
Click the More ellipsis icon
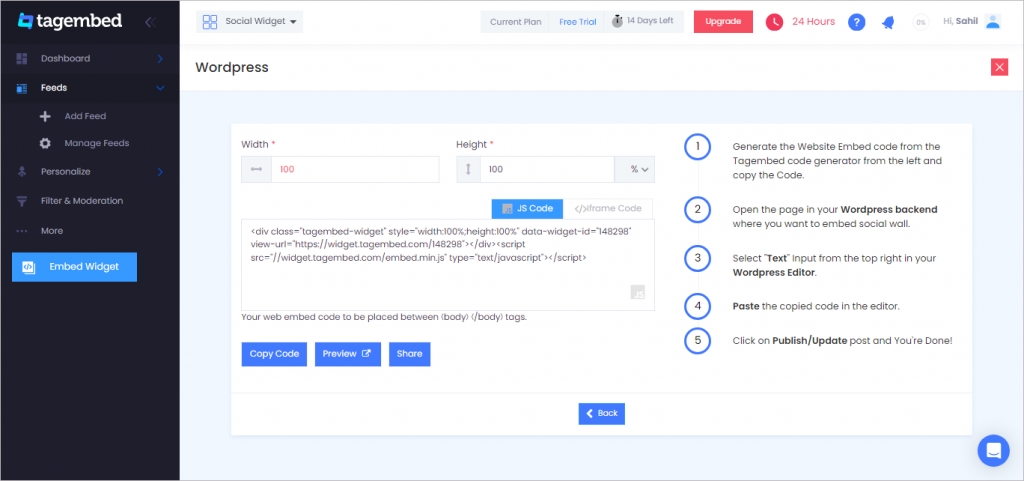coord(22,231)
